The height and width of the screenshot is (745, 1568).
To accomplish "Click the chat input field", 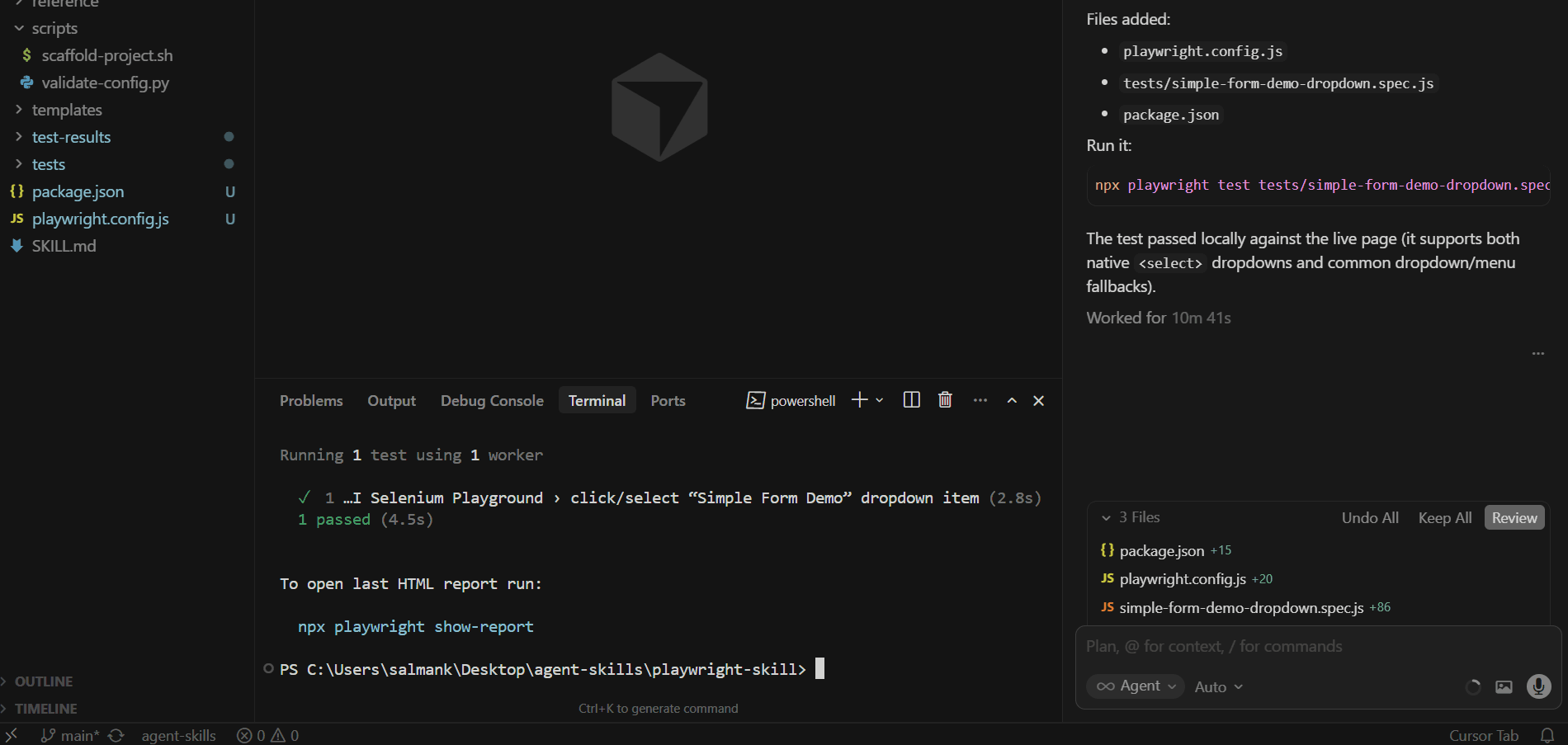I will [1238, 646].
